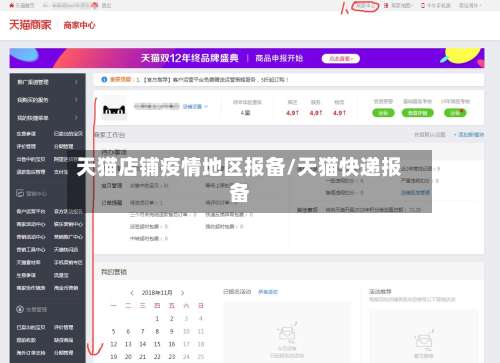
Task: Select November 14 in the calendar
Action: coord(142,344)
